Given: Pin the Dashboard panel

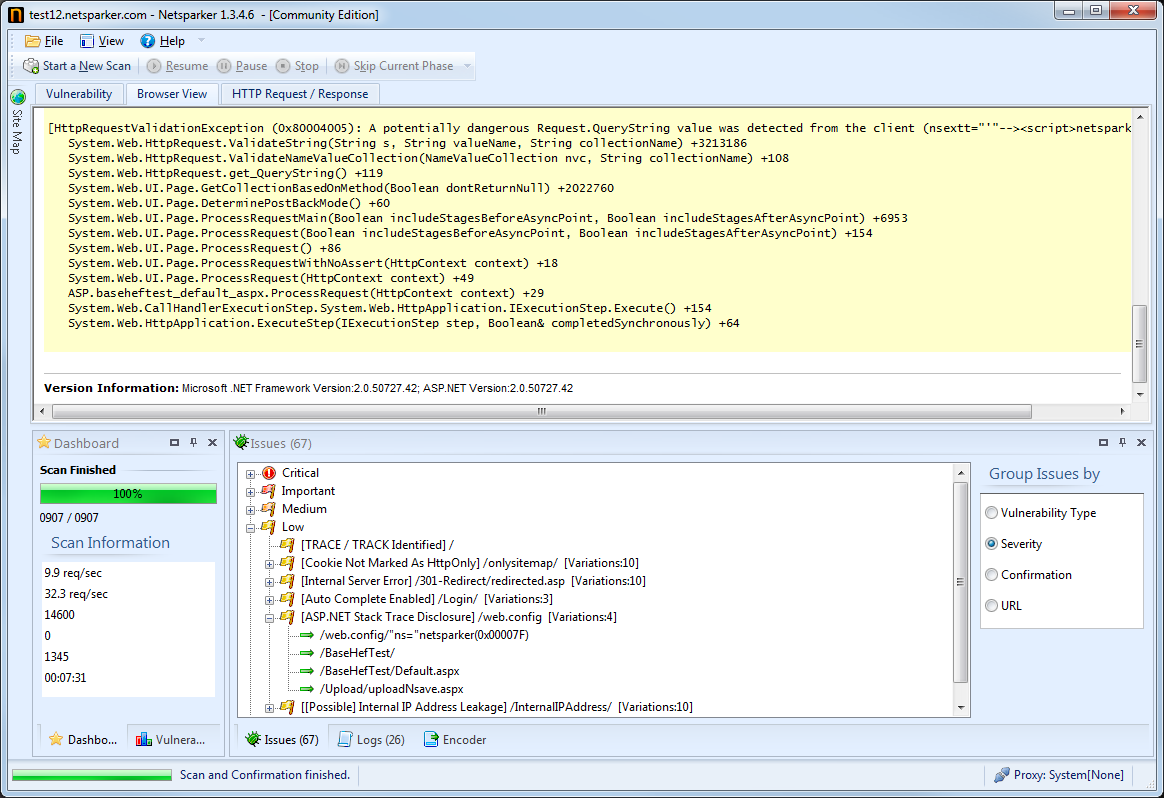Looking at the screenshot, I should coord(194,442).
